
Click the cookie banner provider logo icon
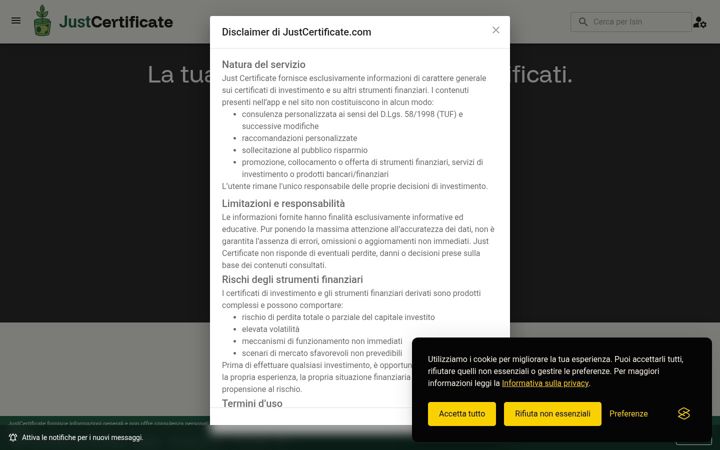[x=684, y=413]
